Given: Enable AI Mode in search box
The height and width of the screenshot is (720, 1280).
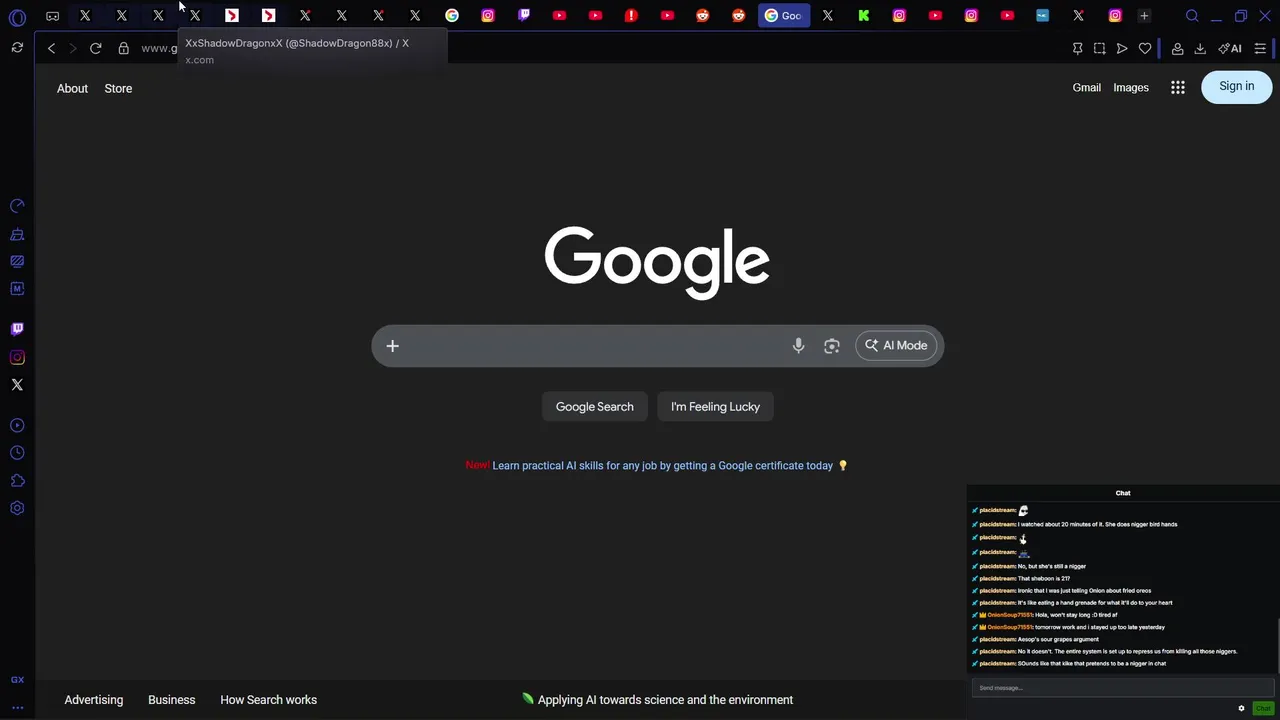Looking at the screenshot, I should [897, 346].
